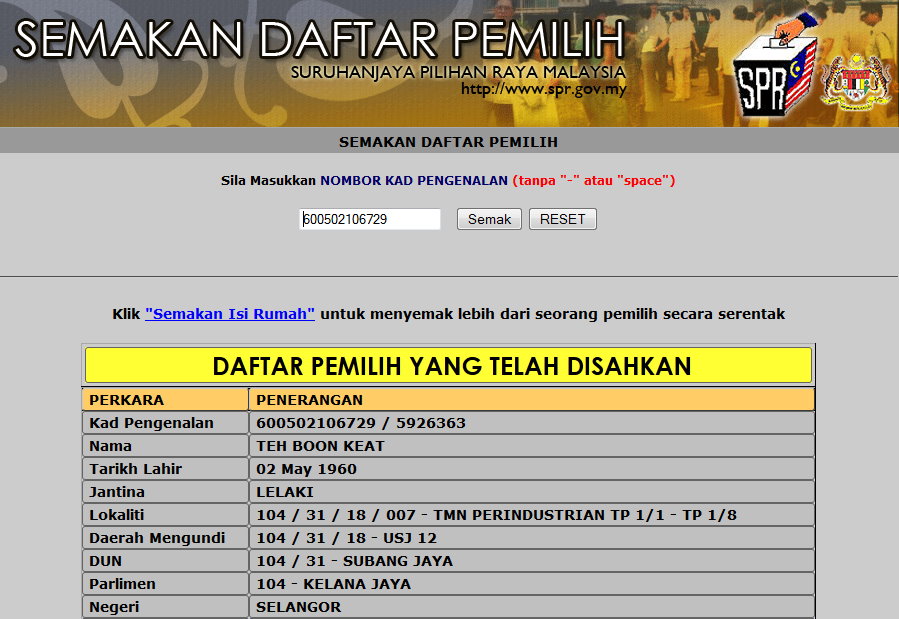Click the "600502106729 / 5926363" cell
The width and height of the screenshot is (899, 619).
coord(532,423)
